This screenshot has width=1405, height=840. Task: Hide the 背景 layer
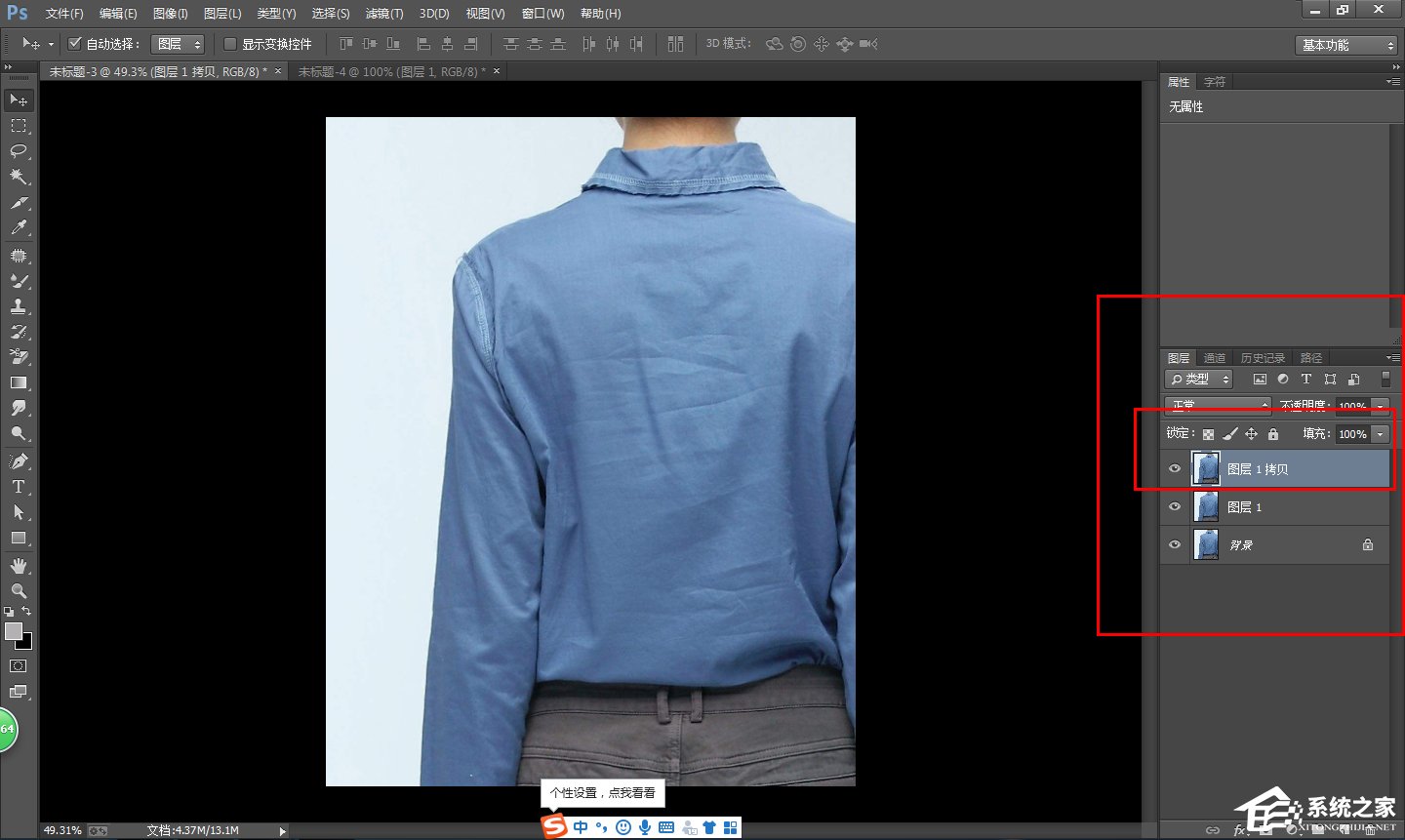point(1175,544)
